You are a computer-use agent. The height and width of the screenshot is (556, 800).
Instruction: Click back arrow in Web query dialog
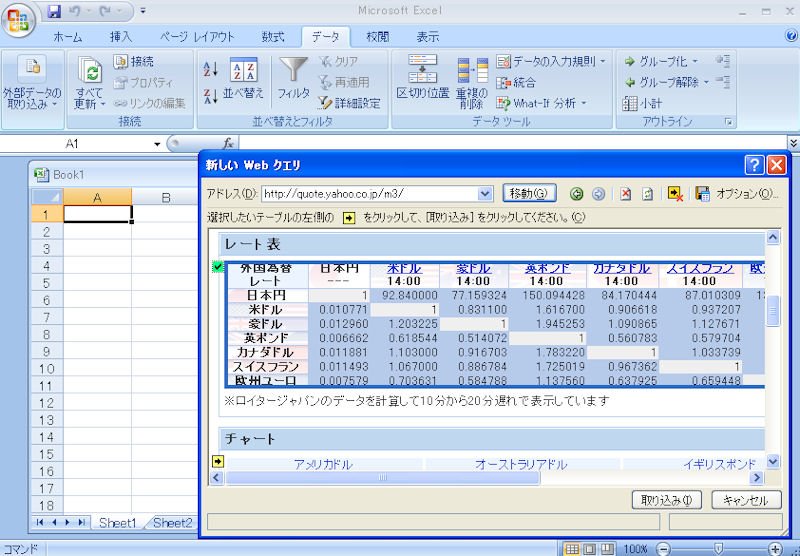click(x=577, y=194)
